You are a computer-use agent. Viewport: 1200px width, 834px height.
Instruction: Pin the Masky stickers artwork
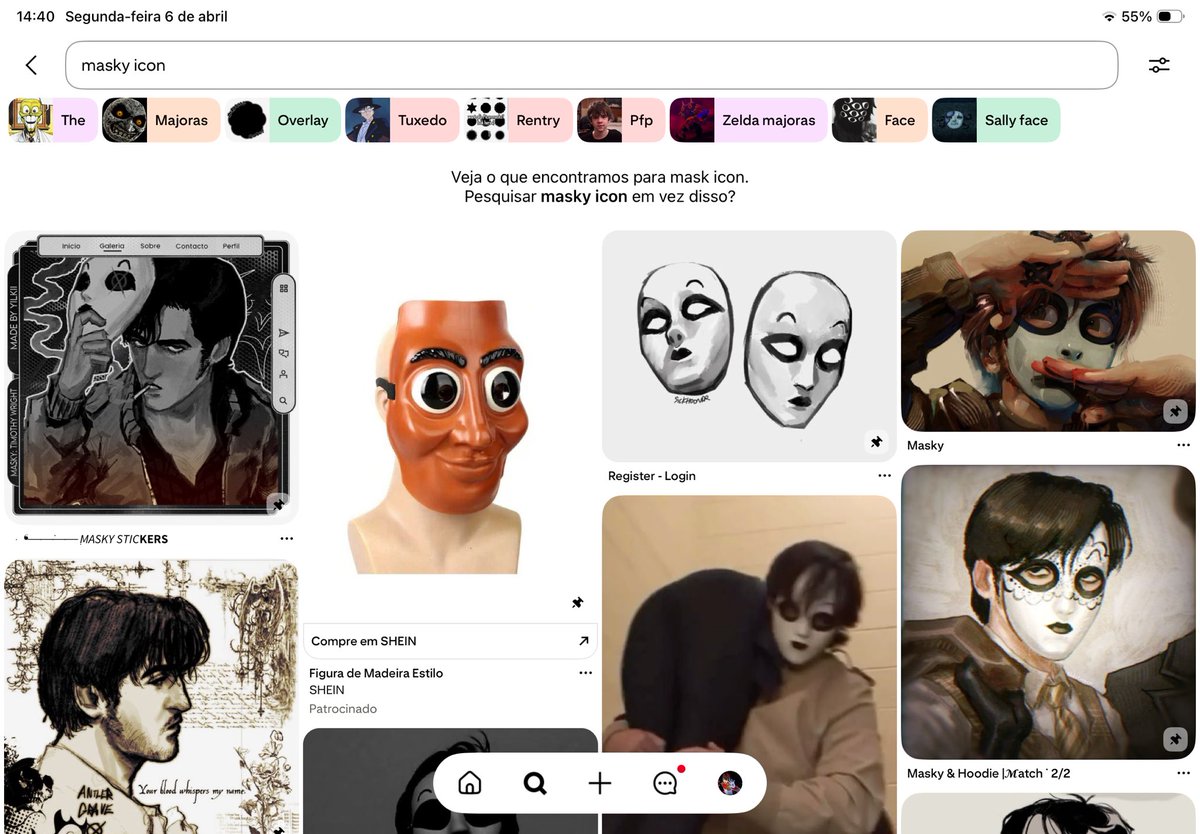coord(279,506)
